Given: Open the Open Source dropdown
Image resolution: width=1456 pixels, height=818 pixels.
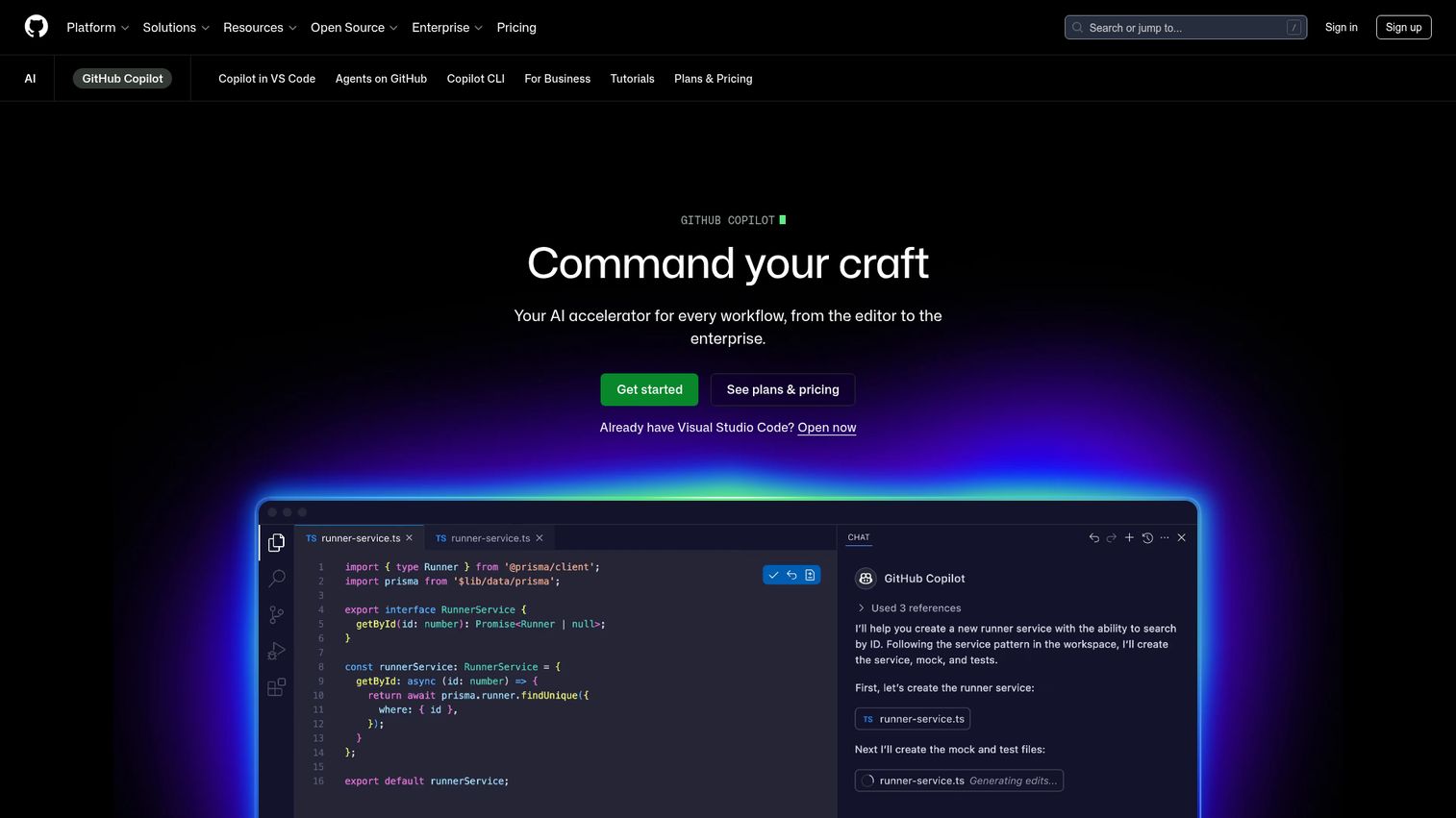Looking at the screenshot, I should pyautogui.click(x=354, y=27).
